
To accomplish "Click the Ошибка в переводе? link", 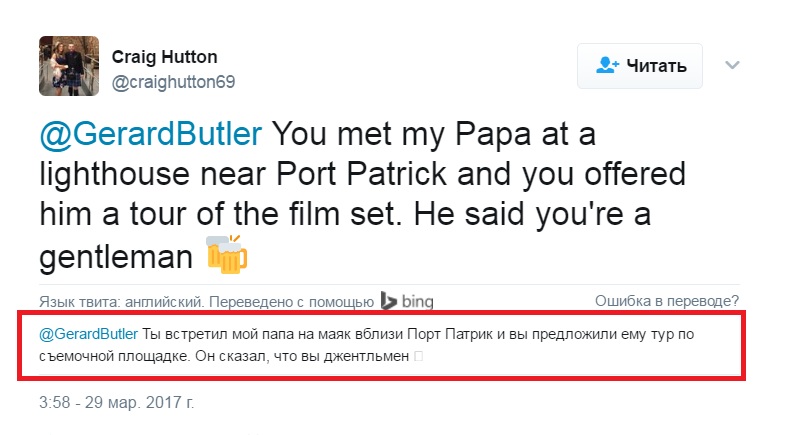I will pyautogui.click(x=667, y=301).
